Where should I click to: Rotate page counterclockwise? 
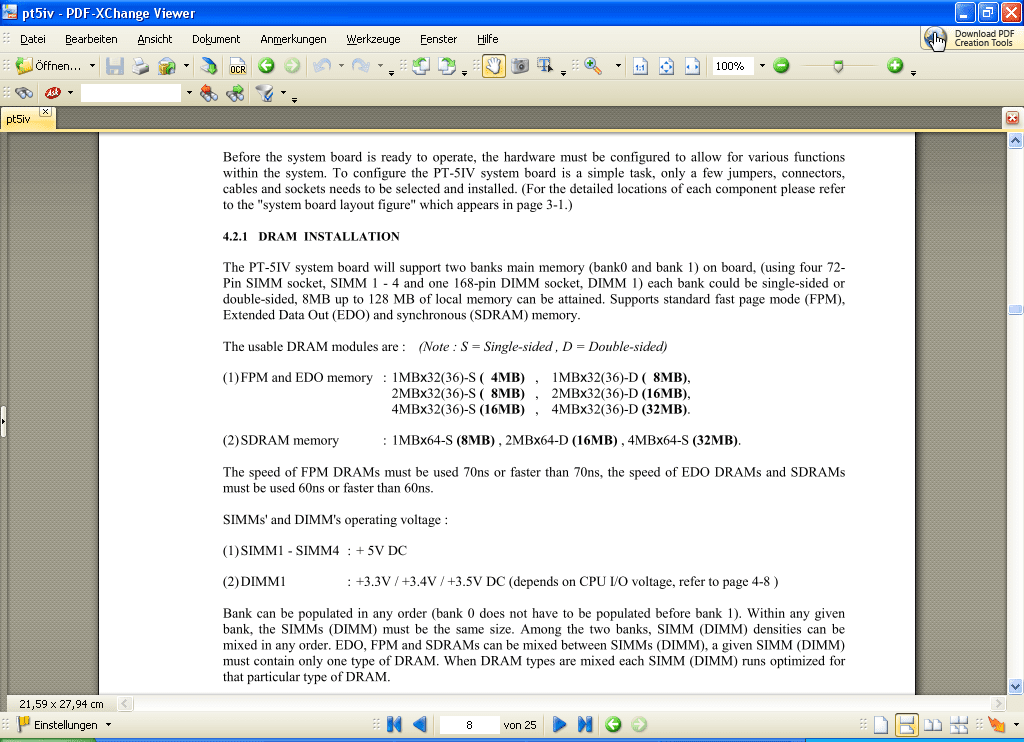421,66
